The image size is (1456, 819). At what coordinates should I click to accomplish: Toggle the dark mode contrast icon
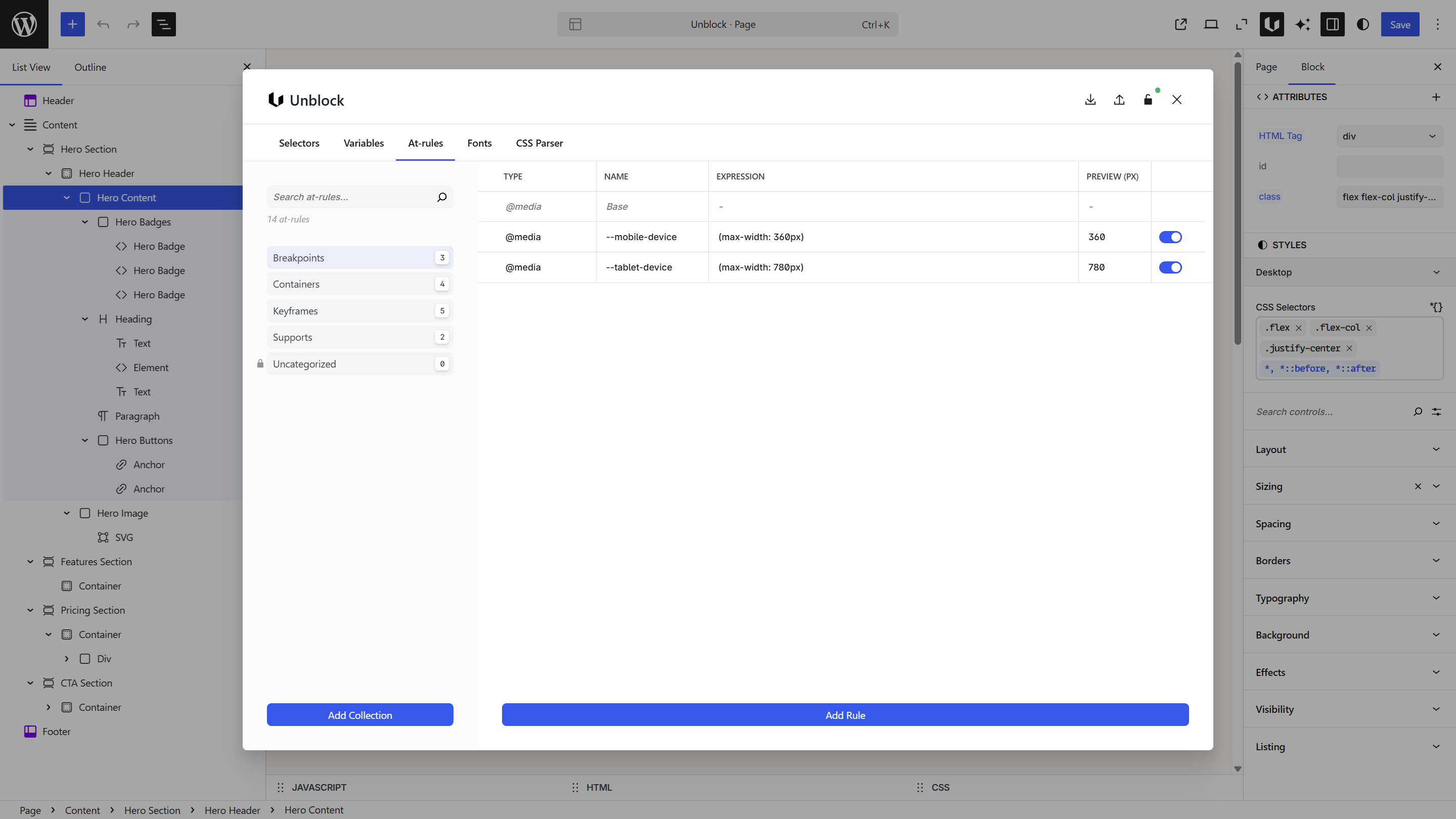(x=1363, y=24)
